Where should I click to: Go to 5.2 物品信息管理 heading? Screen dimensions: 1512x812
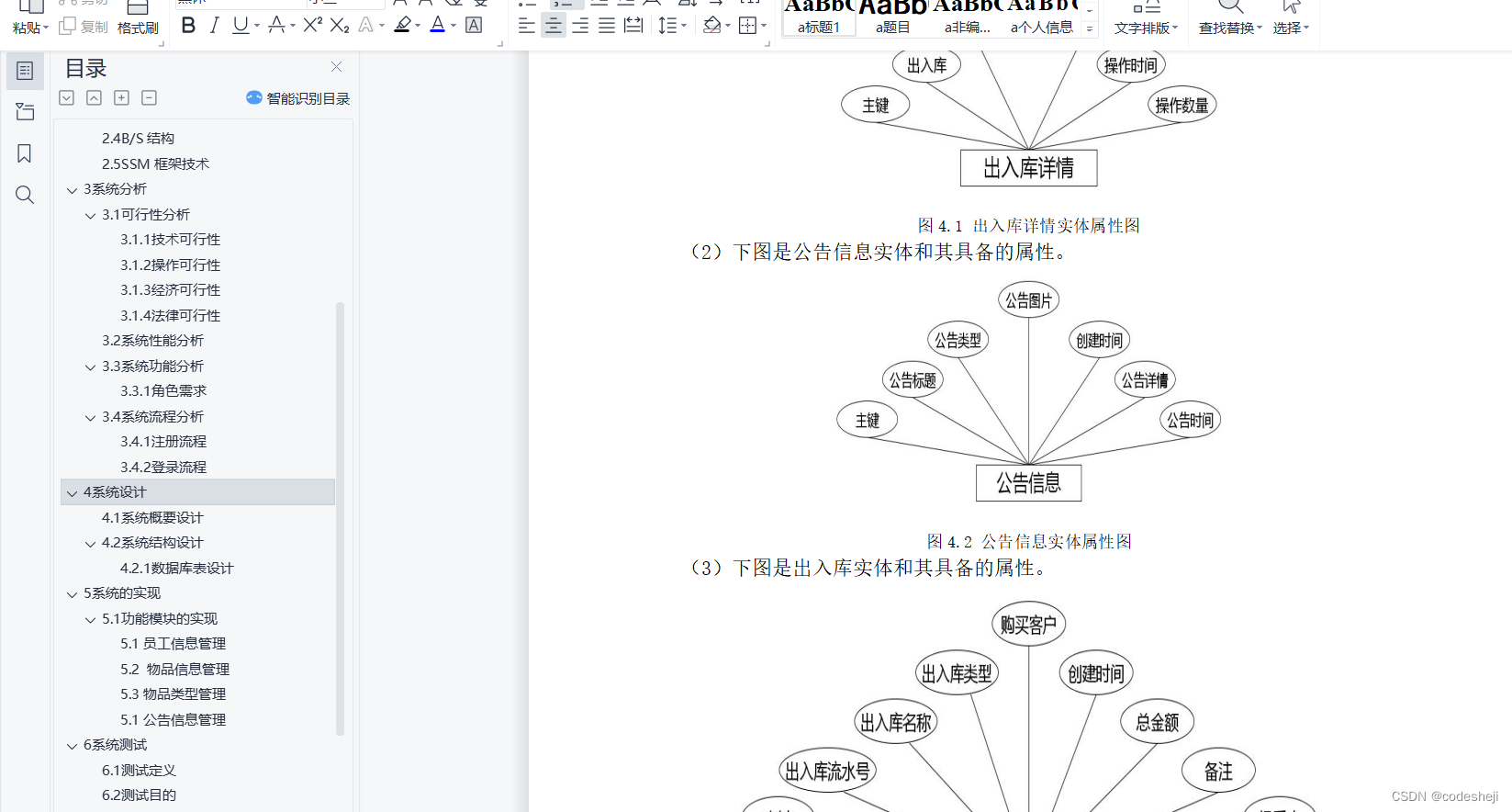175,669
